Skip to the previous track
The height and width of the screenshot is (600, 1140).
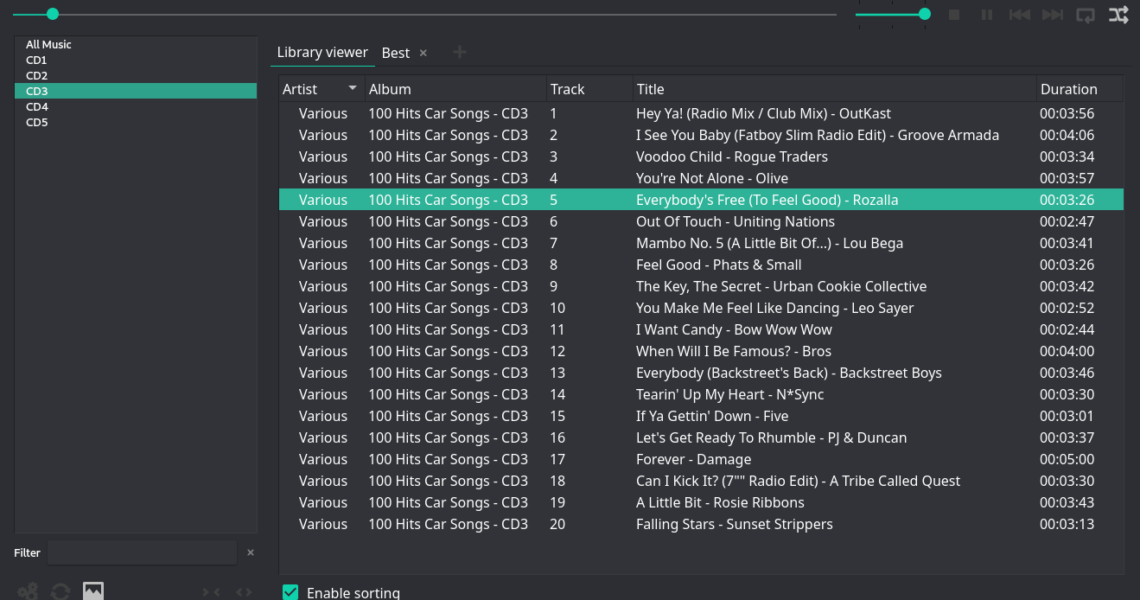pyautogui.click(x=1019, y=15)
